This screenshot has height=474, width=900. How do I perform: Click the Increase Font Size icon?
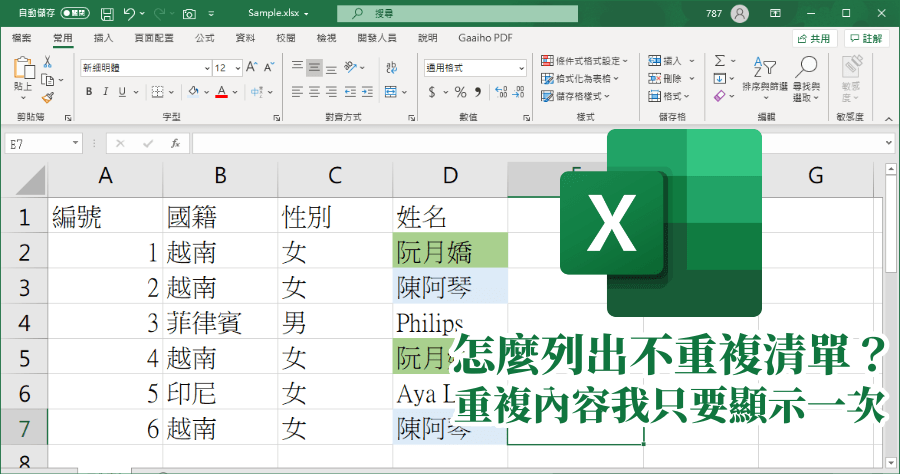[x=251, y=67]
